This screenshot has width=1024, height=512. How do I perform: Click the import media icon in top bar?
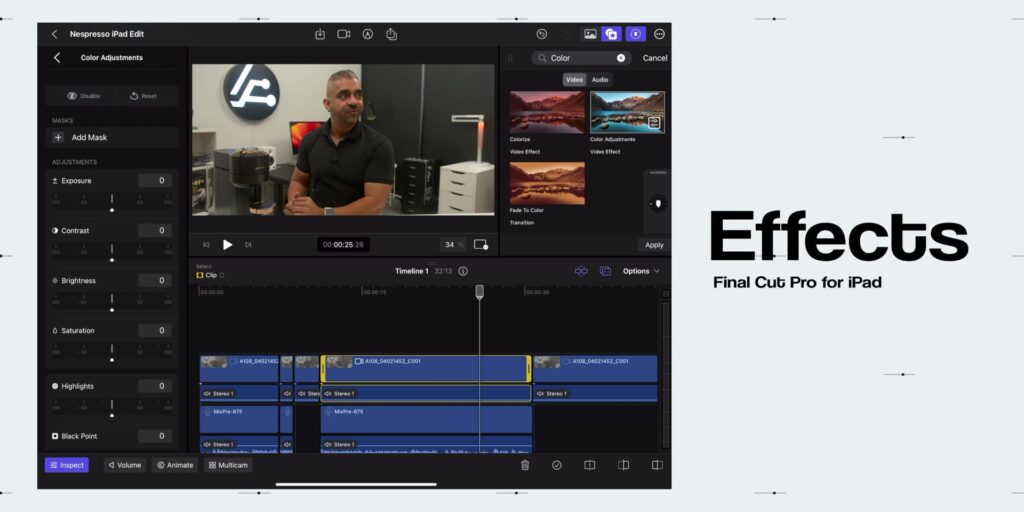coord(320,34)
